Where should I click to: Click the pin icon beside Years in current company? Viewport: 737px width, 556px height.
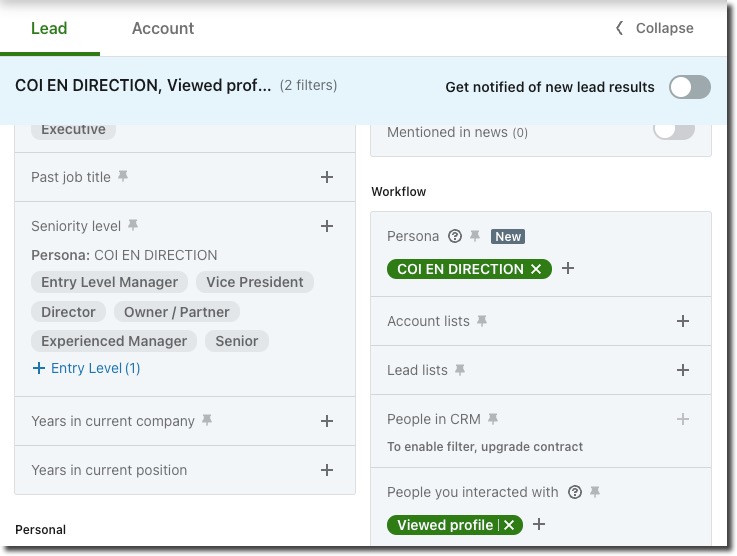tap(207, 420)
